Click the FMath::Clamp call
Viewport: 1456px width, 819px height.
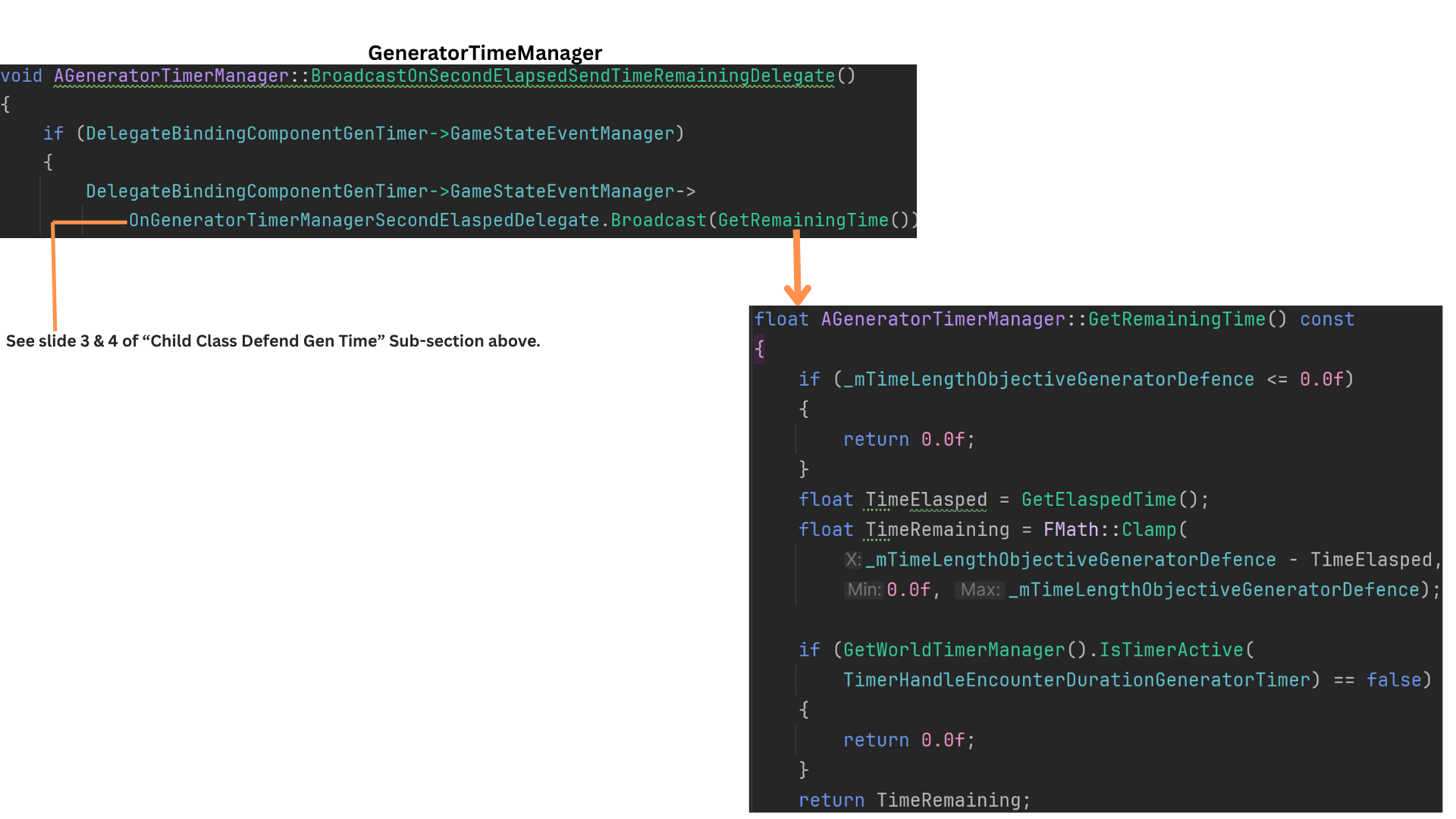point(1109,529)
